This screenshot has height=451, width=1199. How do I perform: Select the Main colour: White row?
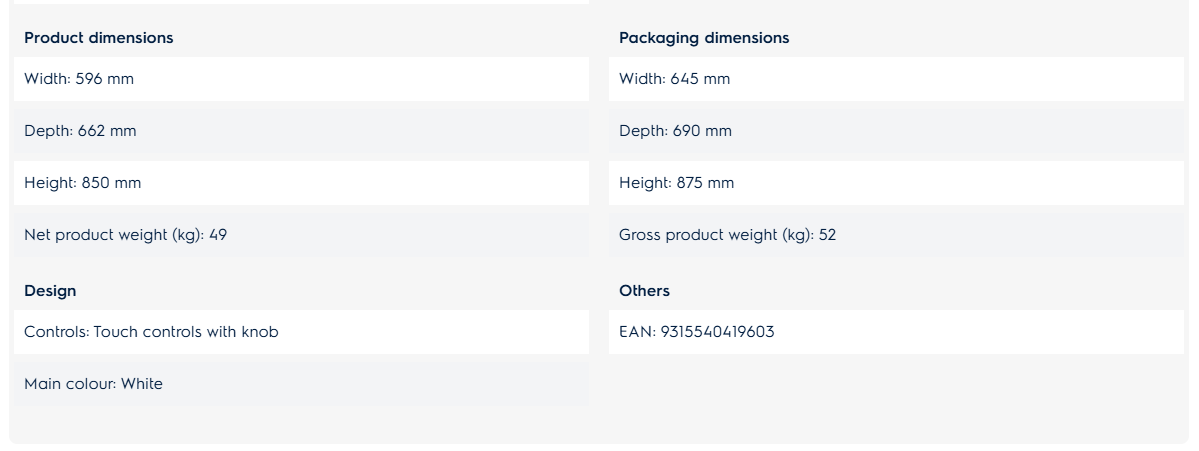click(301, 384)
